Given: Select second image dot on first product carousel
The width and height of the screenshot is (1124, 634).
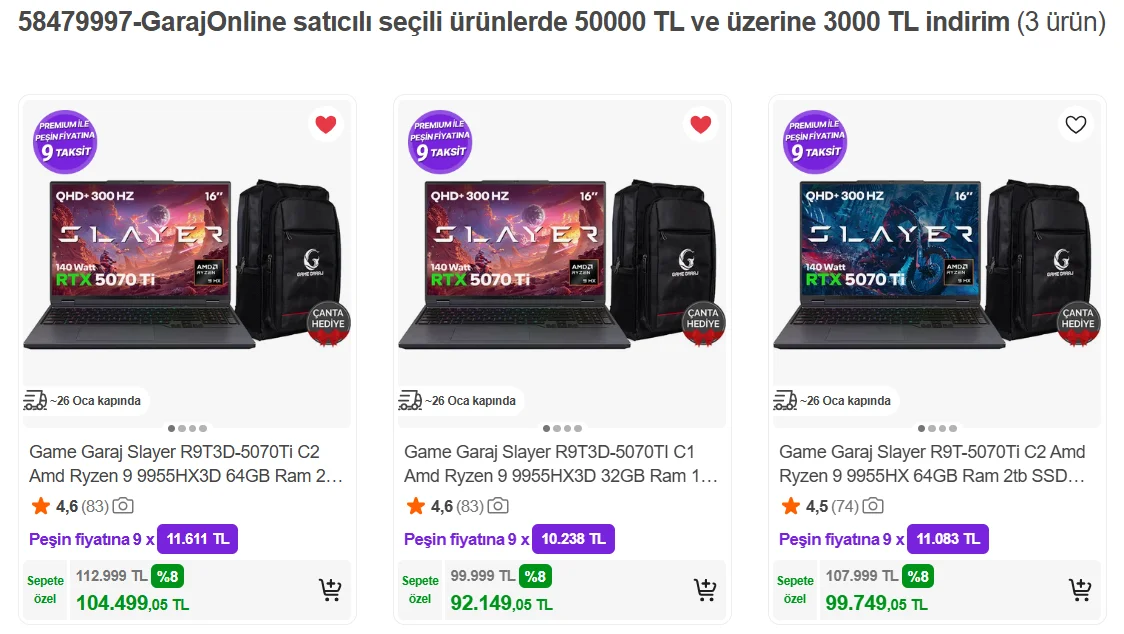Looking at the screenshot, I should pos(182,429).
